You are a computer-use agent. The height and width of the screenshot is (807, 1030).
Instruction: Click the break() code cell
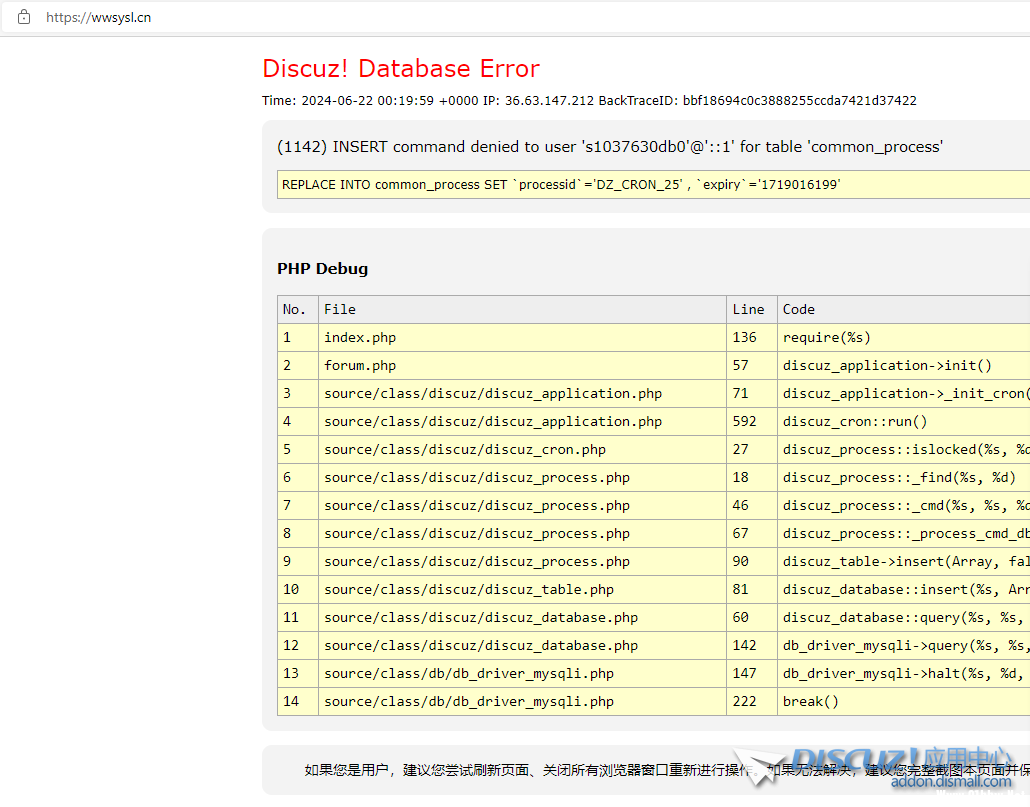click(x=810, y=701)
